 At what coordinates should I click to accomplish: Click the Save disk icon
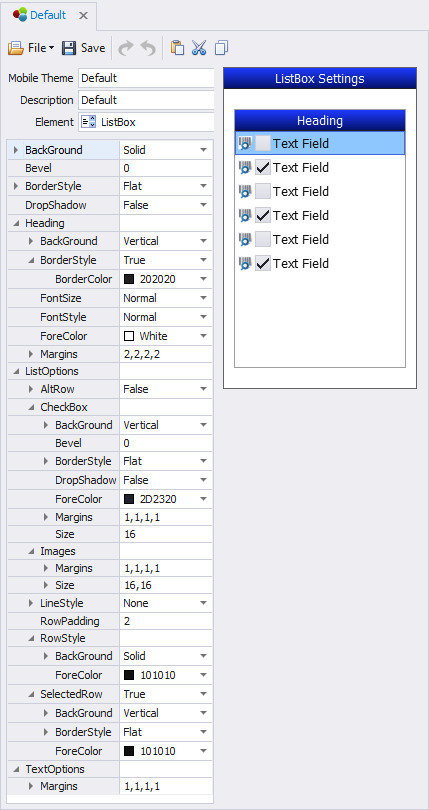coord(69,49)
